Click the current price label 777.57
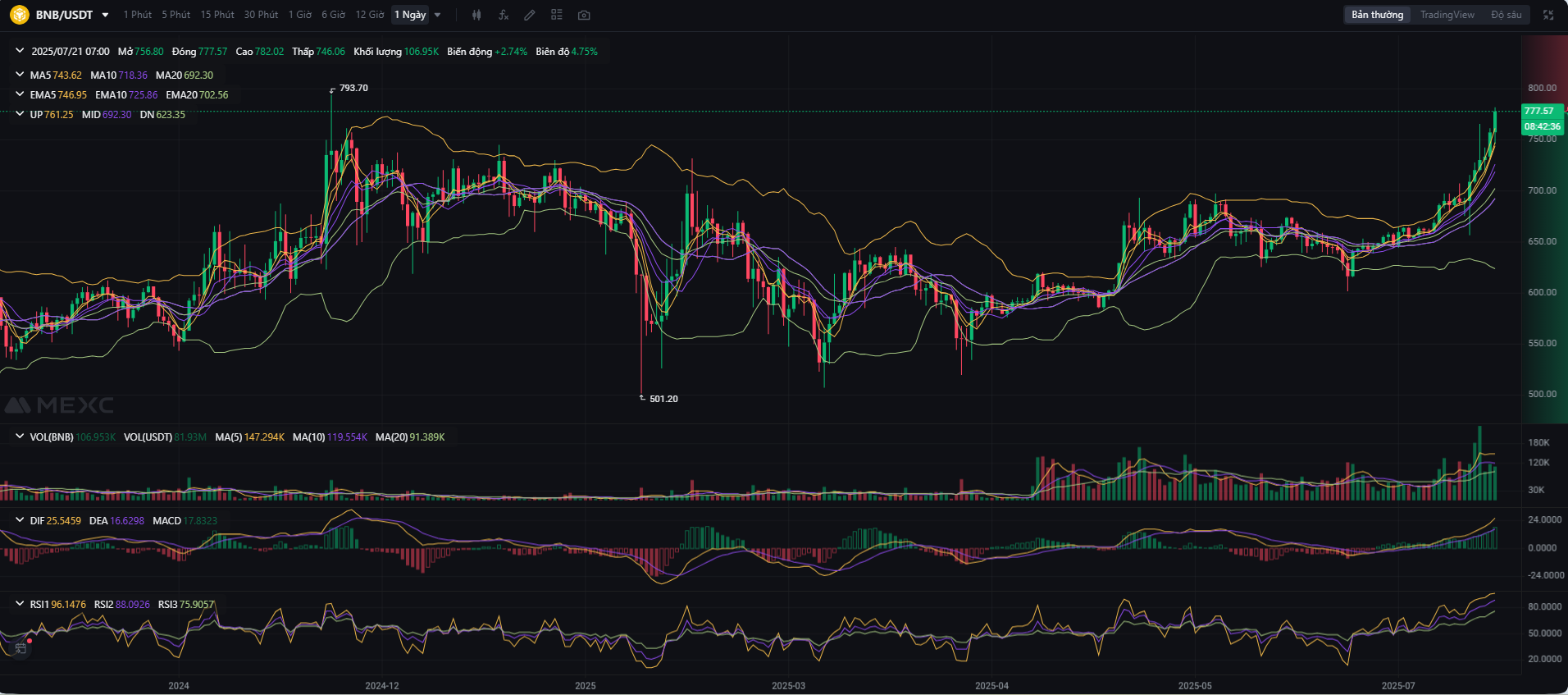The width and height of the screenshot is (1568, 695). tap(1542, 111)
